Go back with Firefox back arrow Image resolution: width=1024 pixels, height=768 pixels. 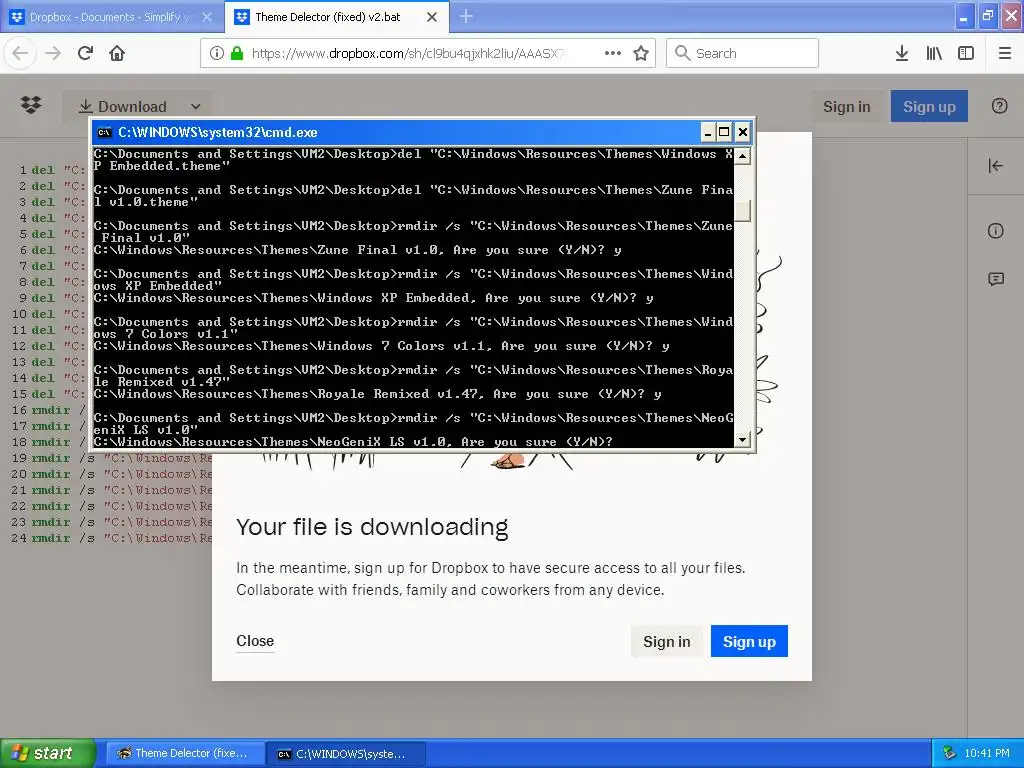tap(20, 53)
